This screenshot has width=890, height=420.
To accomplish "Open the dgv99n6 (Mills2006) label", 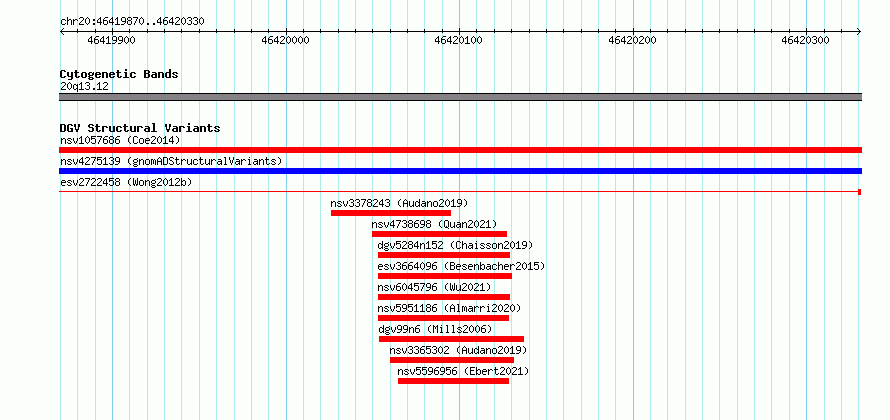I will (x=435, y=329).
